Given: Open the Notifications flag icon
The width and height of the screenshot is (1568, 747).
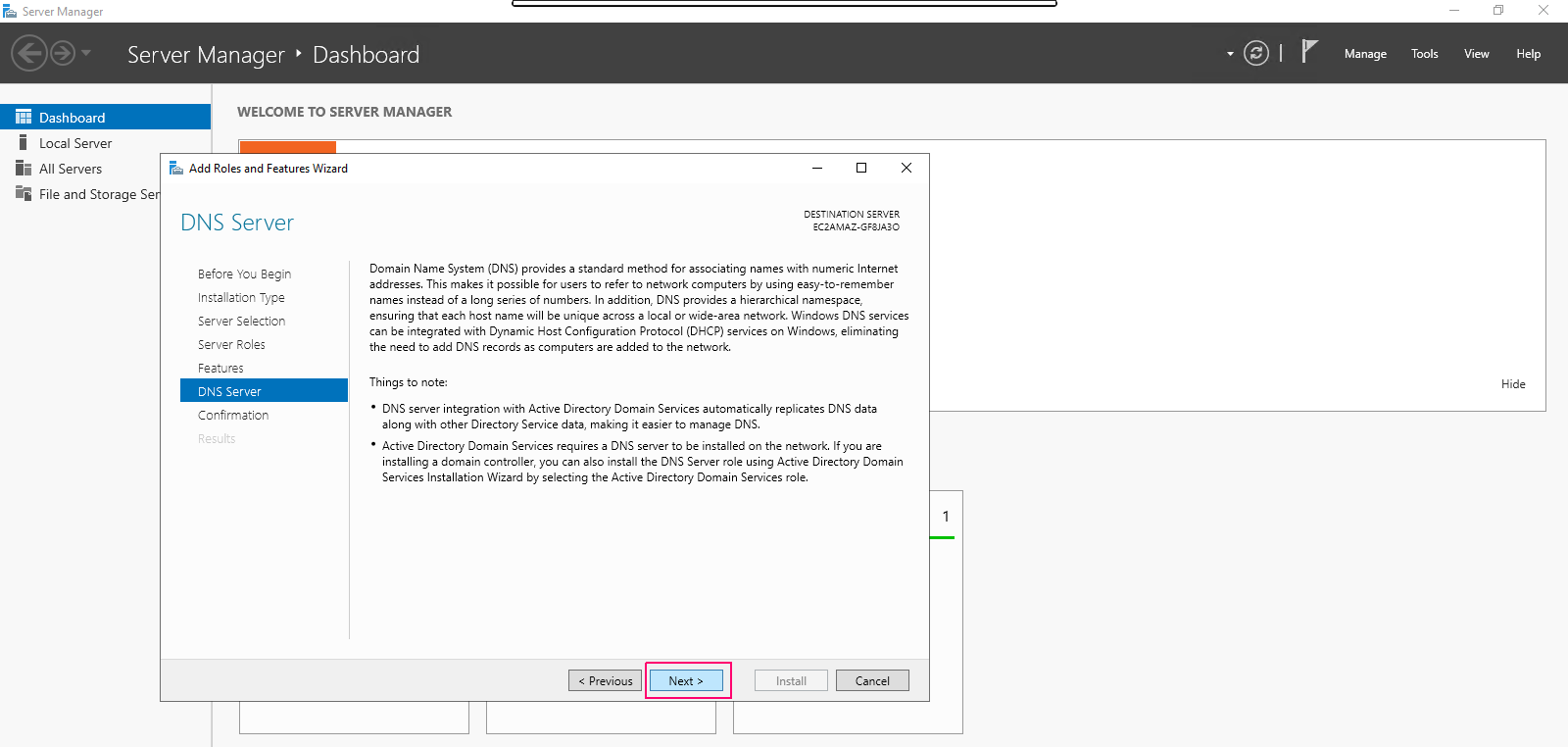Looking at the screenshot, I should [1309, 51].
